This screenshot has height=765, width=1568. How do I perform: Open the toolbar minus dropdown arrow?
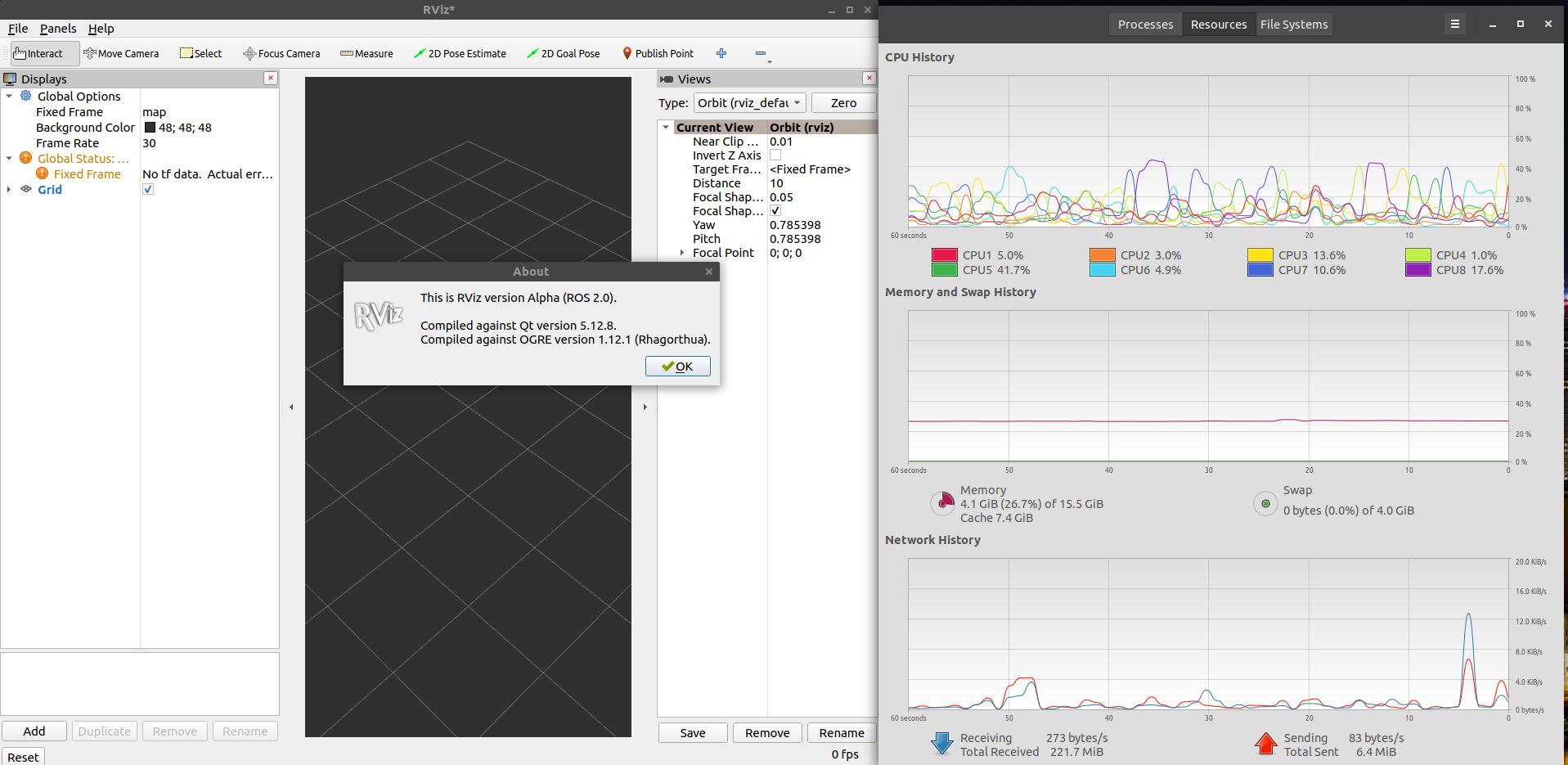click(x=769, y=61)
